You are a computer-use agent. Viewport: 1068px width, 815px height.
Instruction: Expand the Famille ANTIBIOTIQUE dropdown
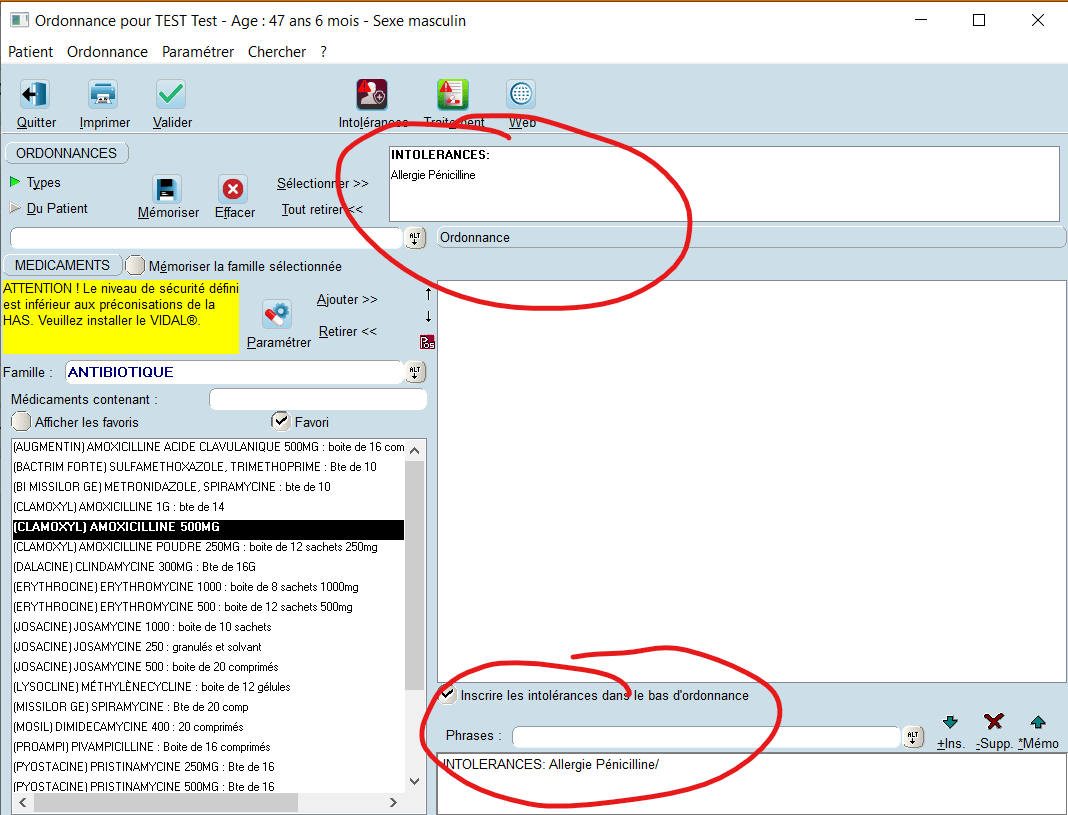[415, 372]
